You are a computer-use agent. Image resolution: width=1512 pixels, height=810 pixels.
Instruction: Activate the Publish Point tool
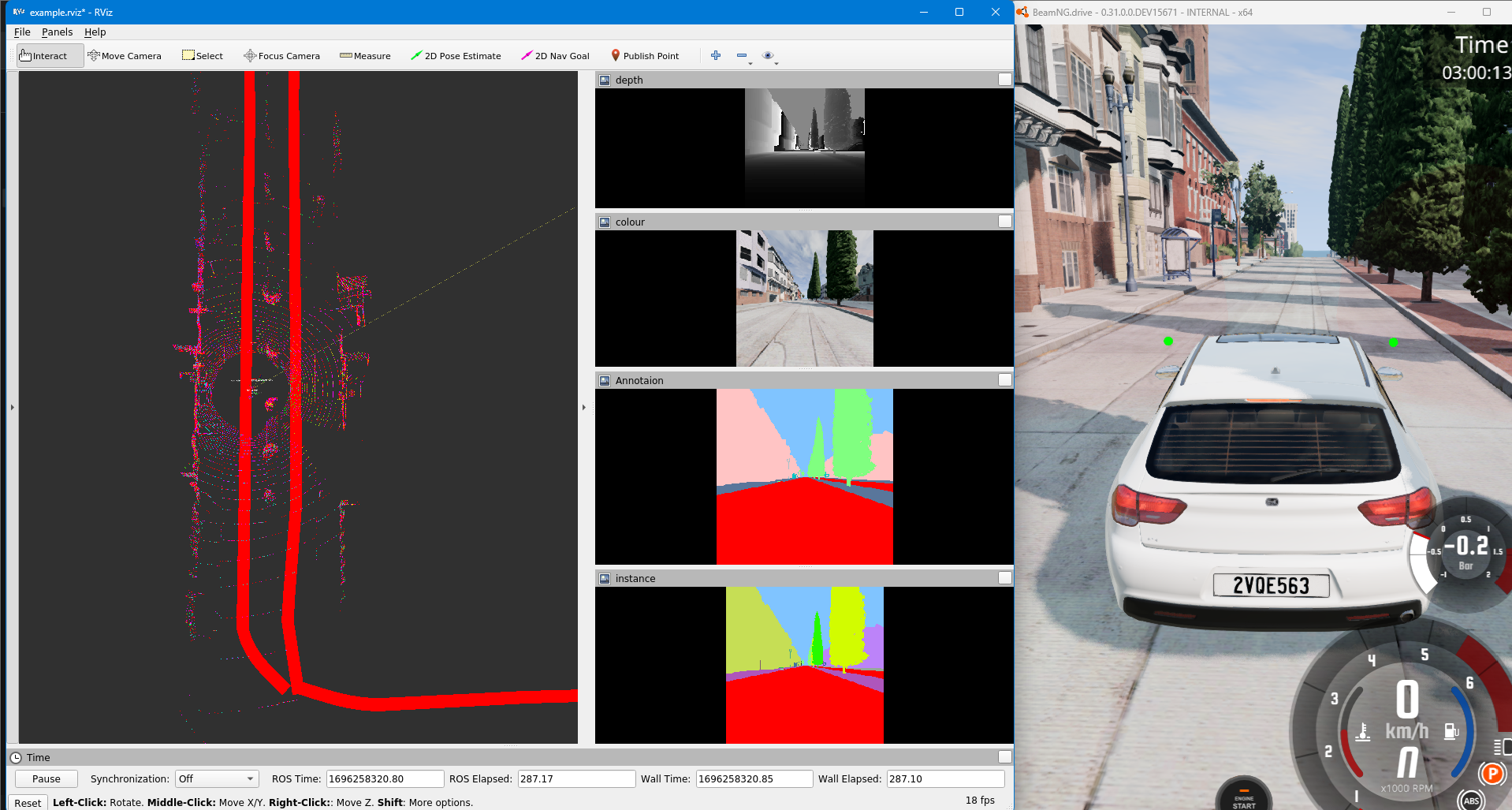coord(645,56)
